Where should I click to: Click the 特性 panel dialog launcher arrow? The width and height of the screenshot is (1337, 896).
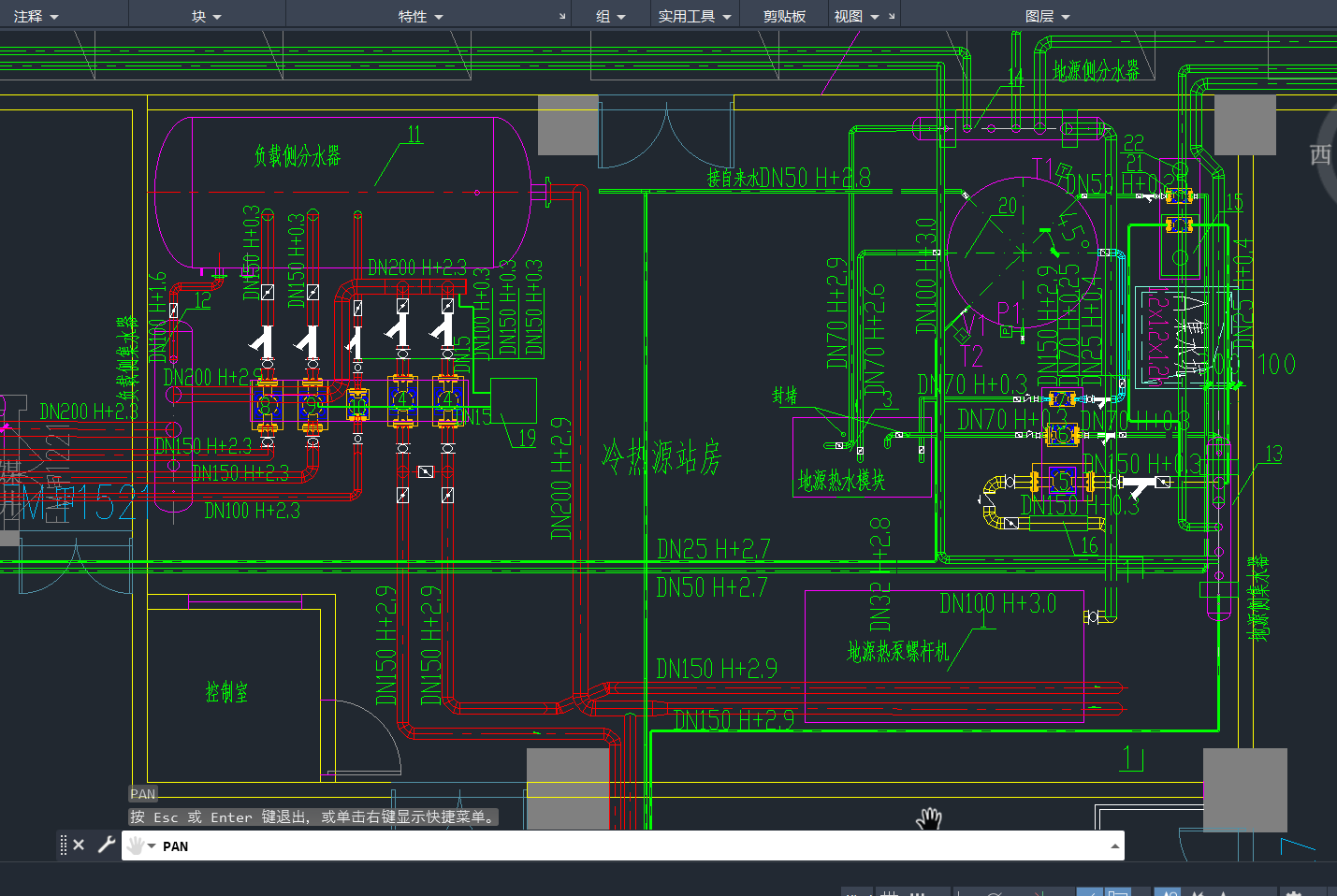562,17
